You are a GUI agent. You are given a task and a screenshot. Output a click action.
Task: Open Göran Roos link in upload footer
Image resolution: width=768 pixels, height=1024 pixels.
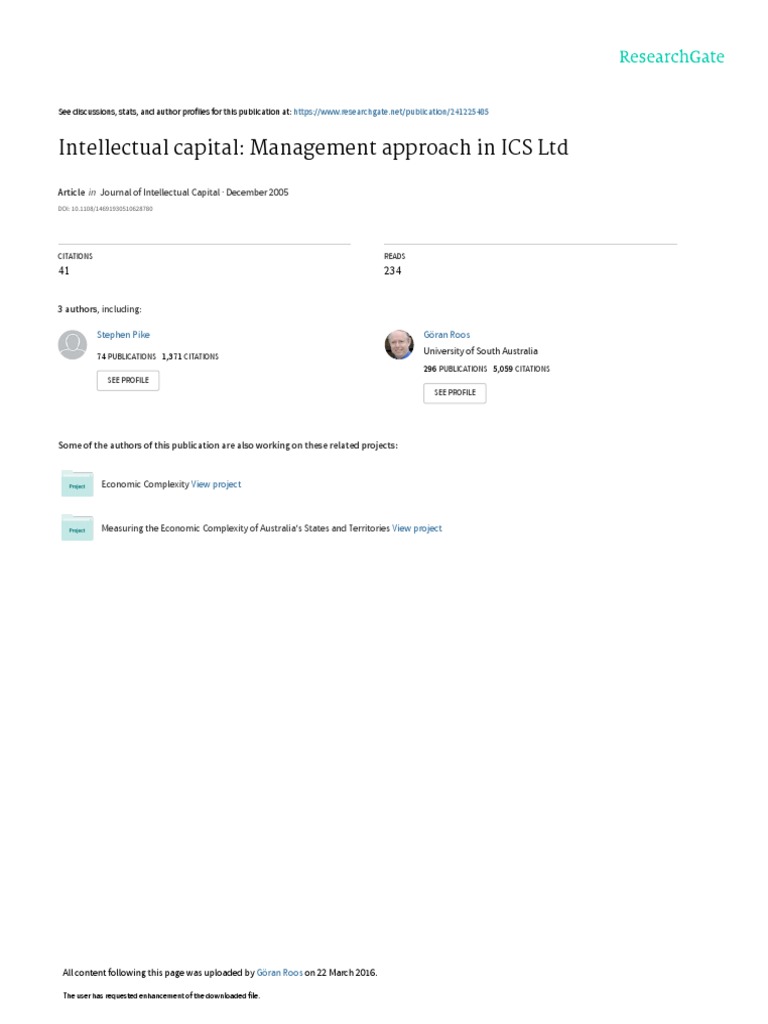pyautogui.click(x=280, y=972)
